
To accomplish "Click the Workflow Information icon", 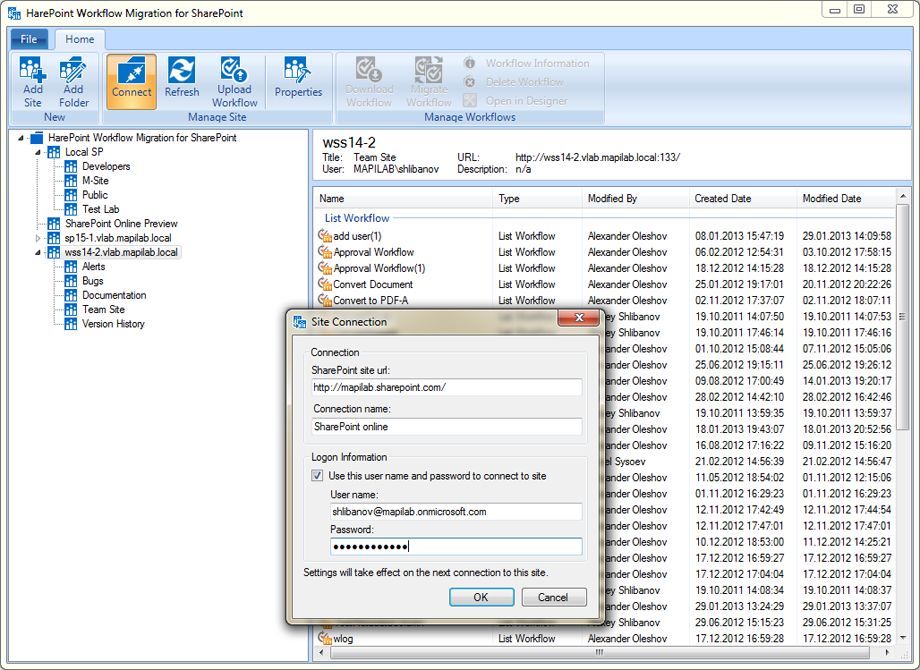I will (469, 63).
